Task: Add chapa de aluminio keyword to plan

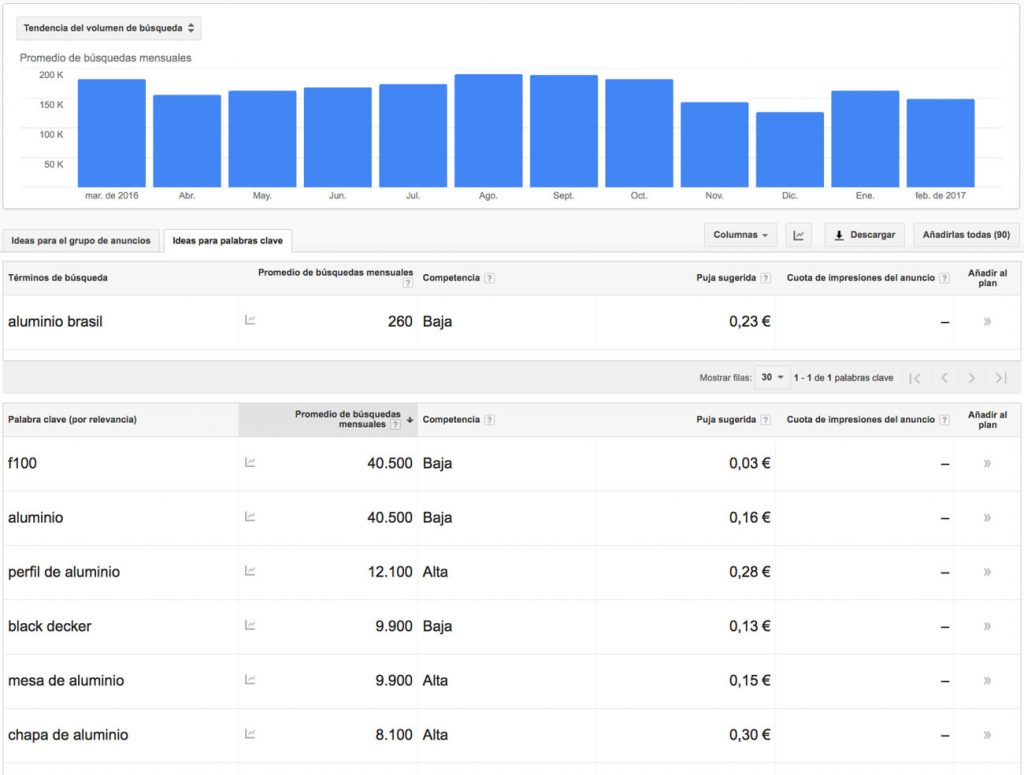Action: point(987,735)
